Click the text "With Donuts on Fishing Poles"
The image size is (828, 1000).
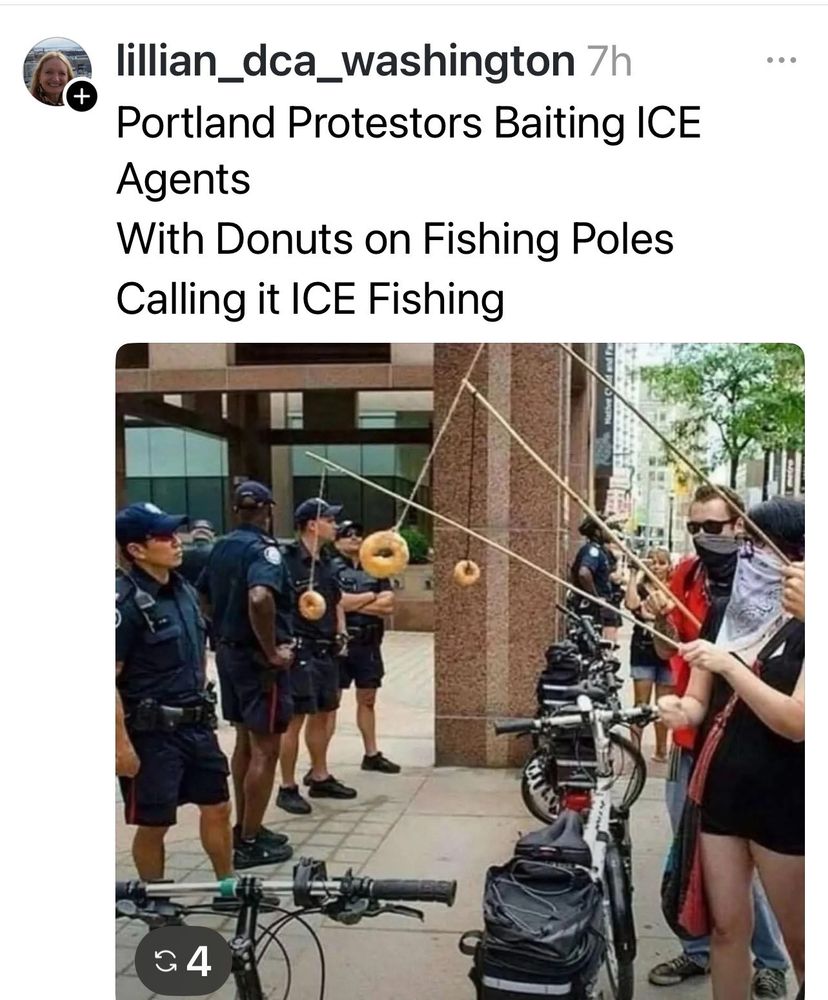pyautogui.click(x=395, y=239)
